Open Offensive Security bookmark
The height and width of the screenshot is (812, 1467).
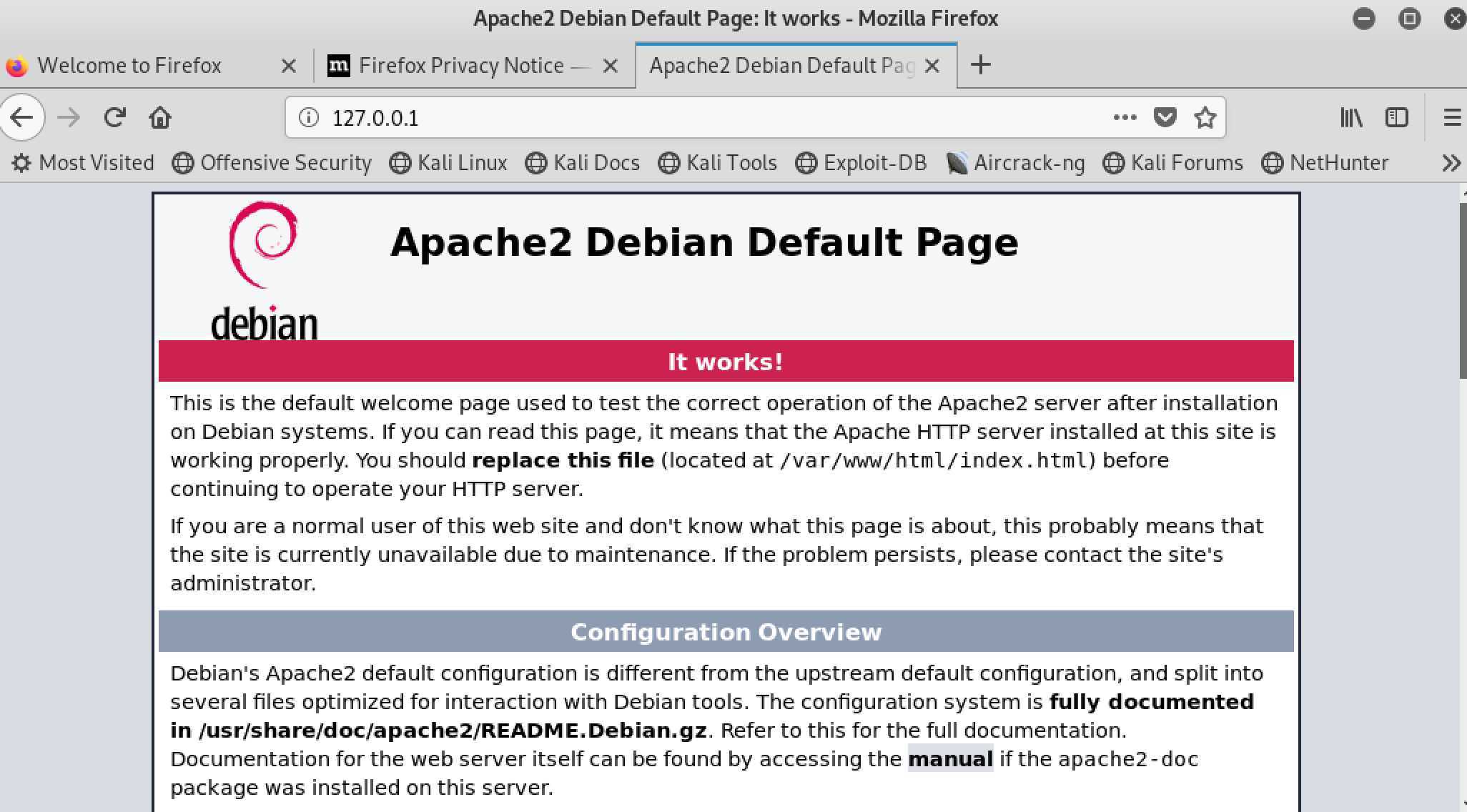coord(272,163)
